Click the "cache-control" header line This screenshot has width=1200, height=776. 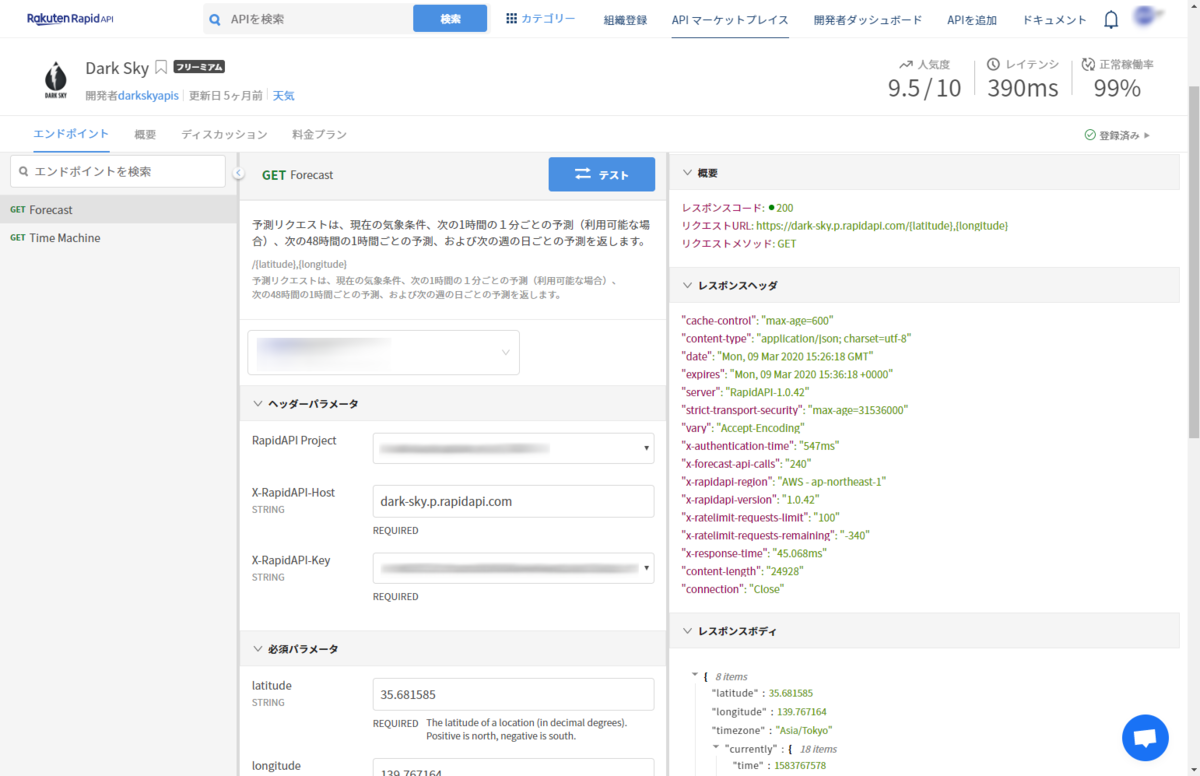click(757, 320)
